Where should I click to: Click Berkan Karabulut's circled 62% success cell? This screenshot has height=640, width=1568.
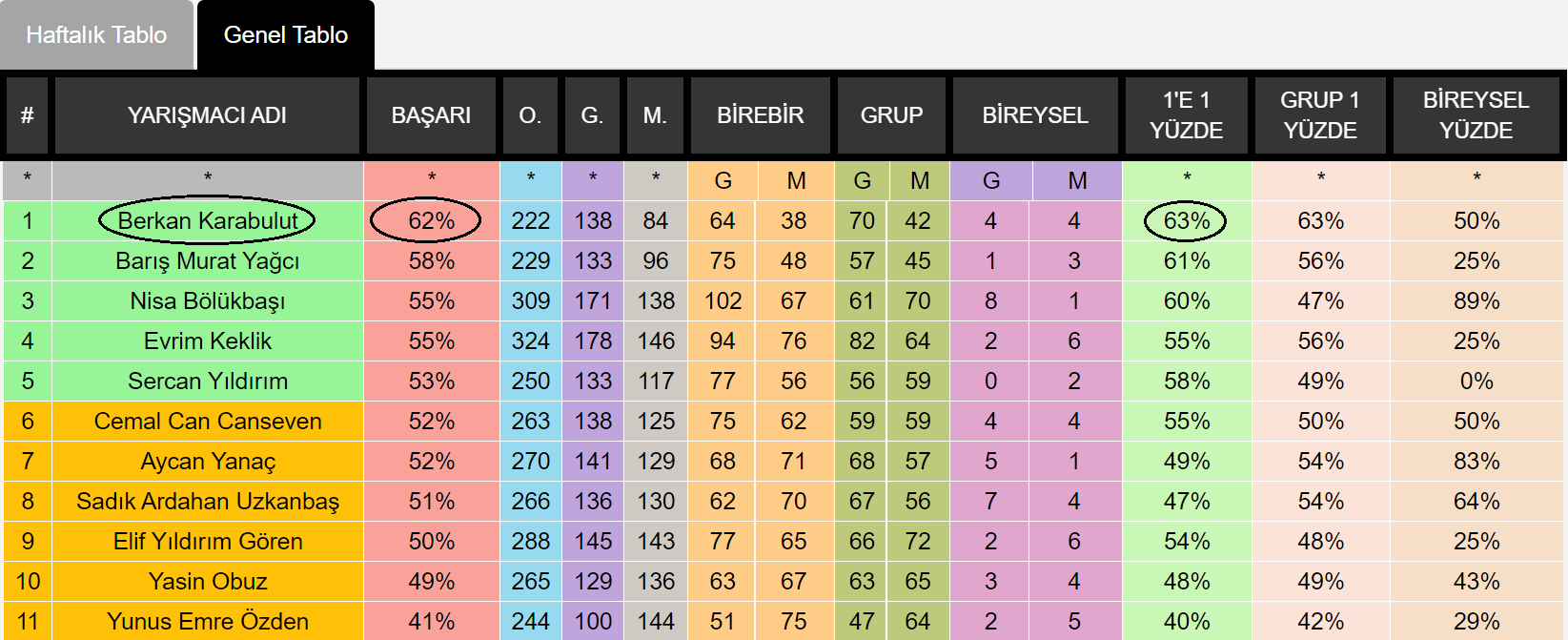(x=432, y=221)
